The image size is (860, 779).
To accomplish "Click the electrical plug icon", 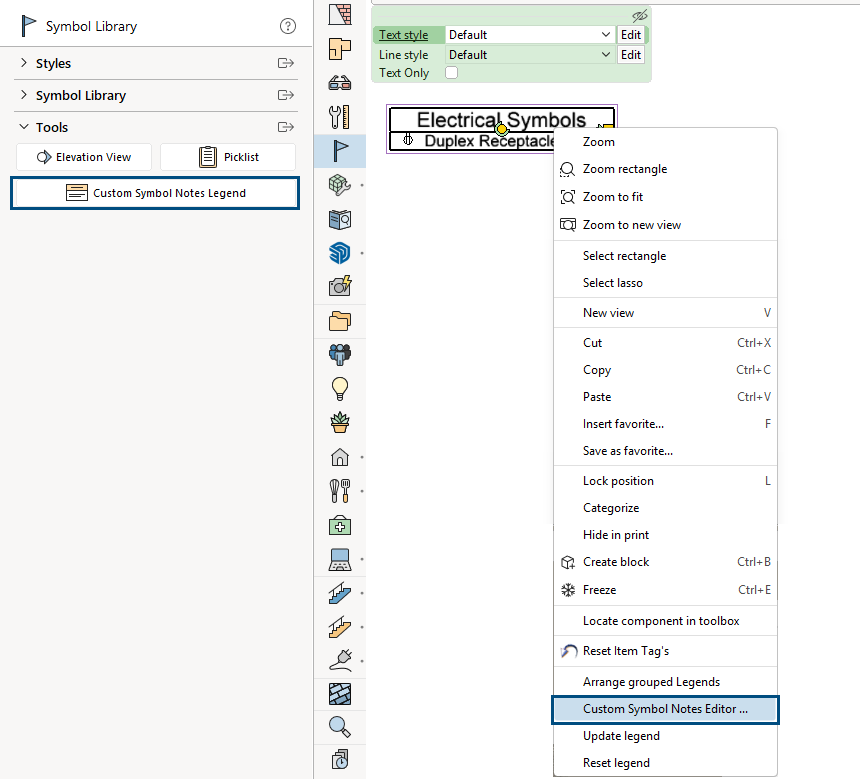I will [x=340, y=661].
